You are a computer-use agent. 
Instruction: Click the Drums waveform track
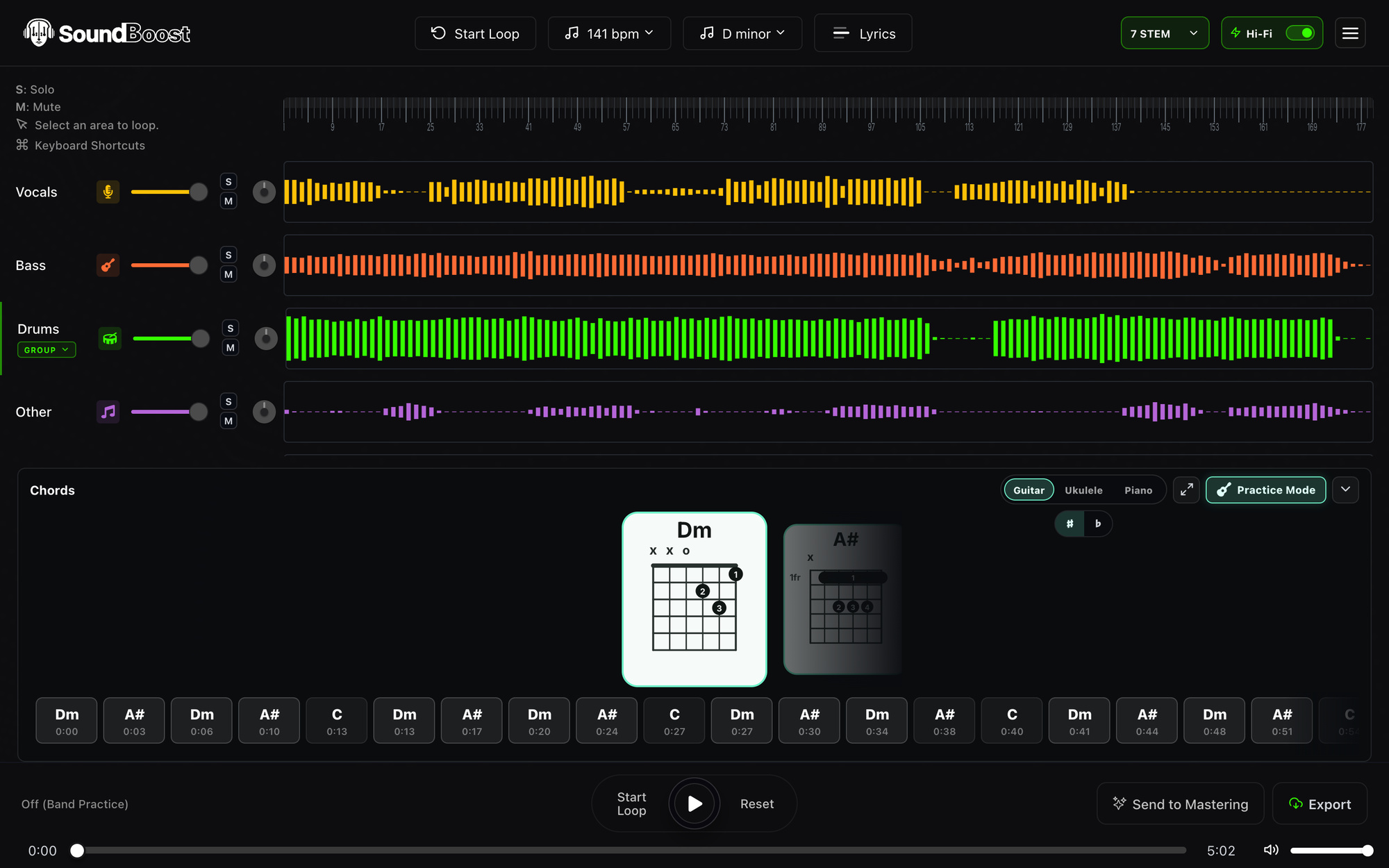pyautogui.click(x=829, y=338)
